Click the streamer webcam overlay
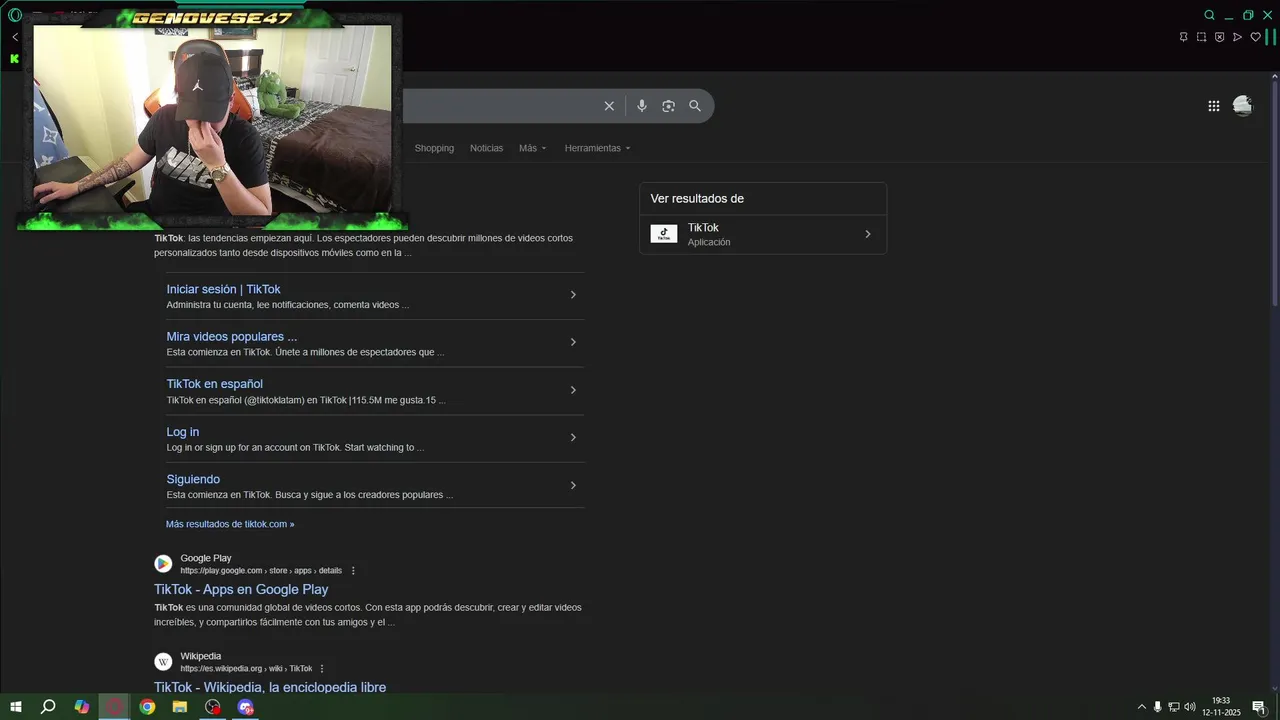This screenshot has width=1280, height=720. coord(212,120)
